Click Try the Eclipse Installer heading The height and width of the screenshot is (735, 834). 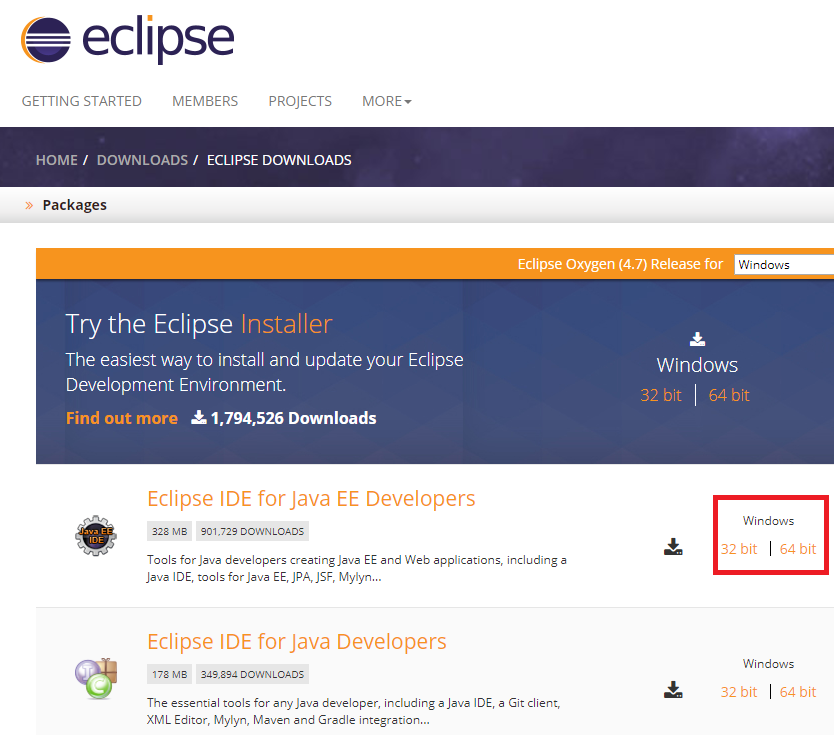[199, 324]
